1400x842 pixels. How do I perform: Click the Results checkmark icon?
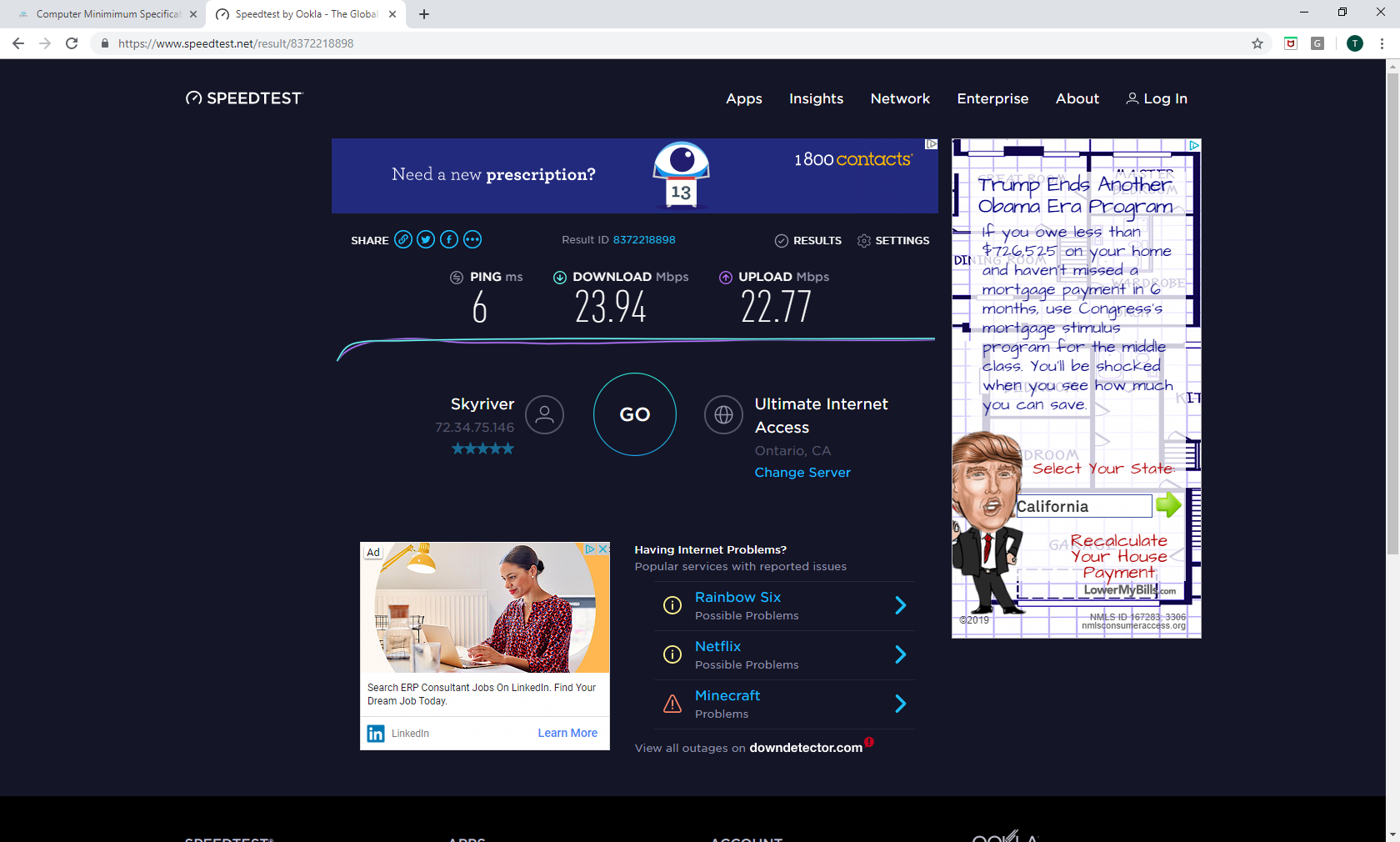pos(782,241)
